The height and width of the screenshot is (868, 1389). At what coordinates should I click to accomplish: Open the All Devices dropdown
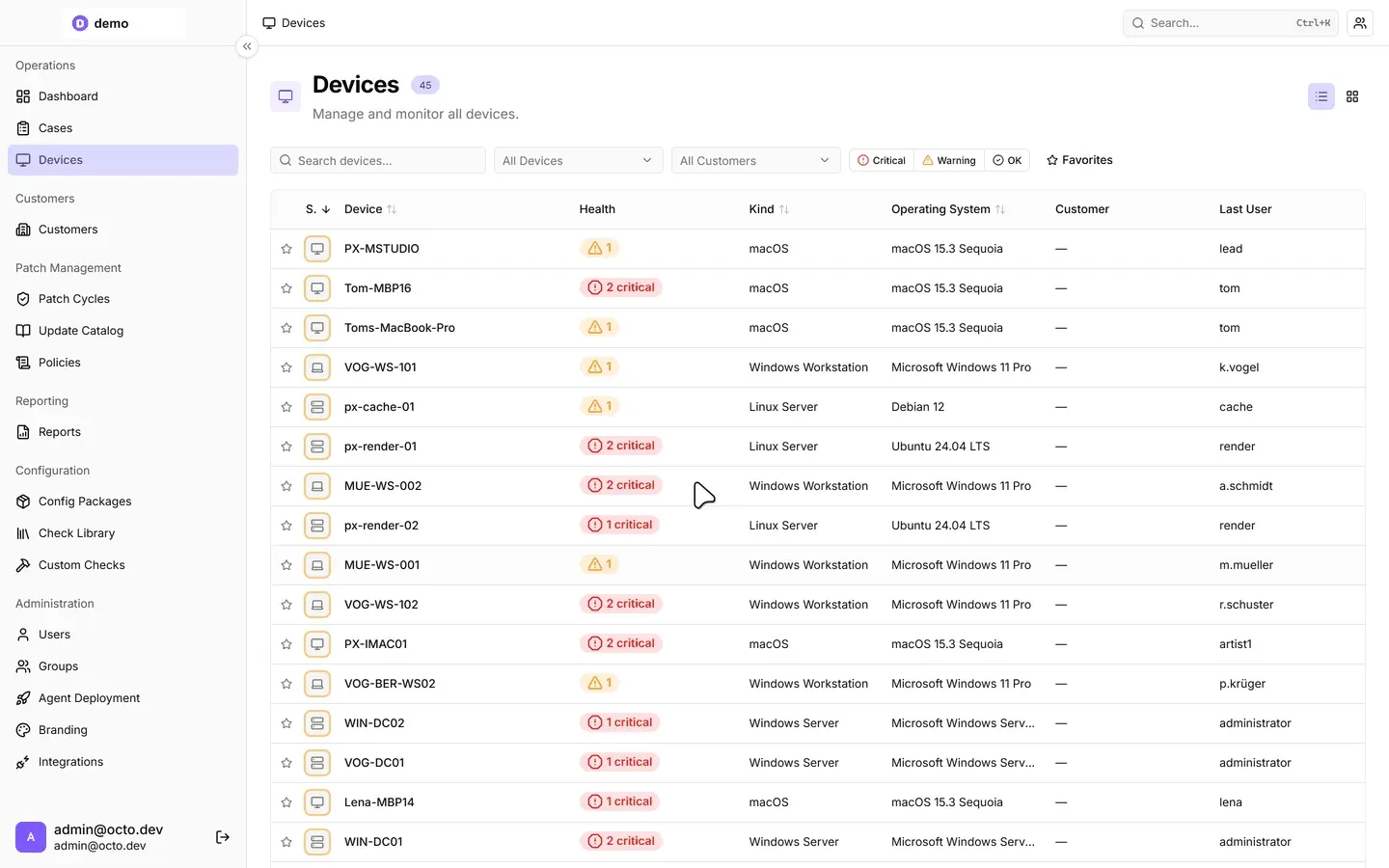(579, 160)
